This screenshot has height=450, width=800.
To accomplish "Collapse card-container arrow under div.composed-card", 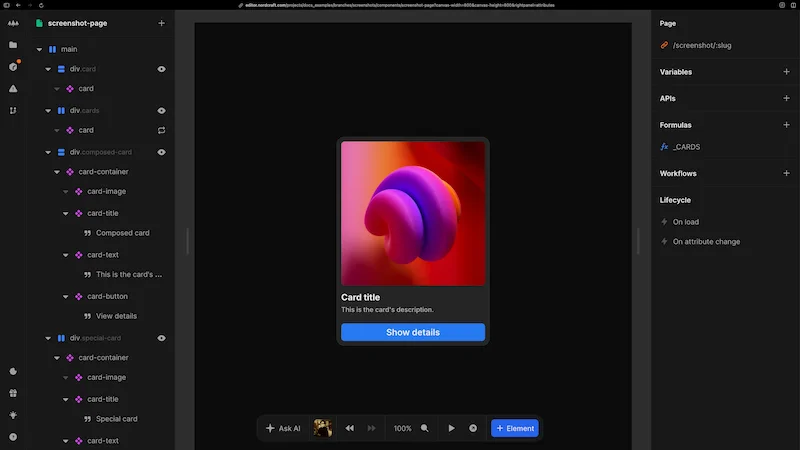I will (57, 172).
